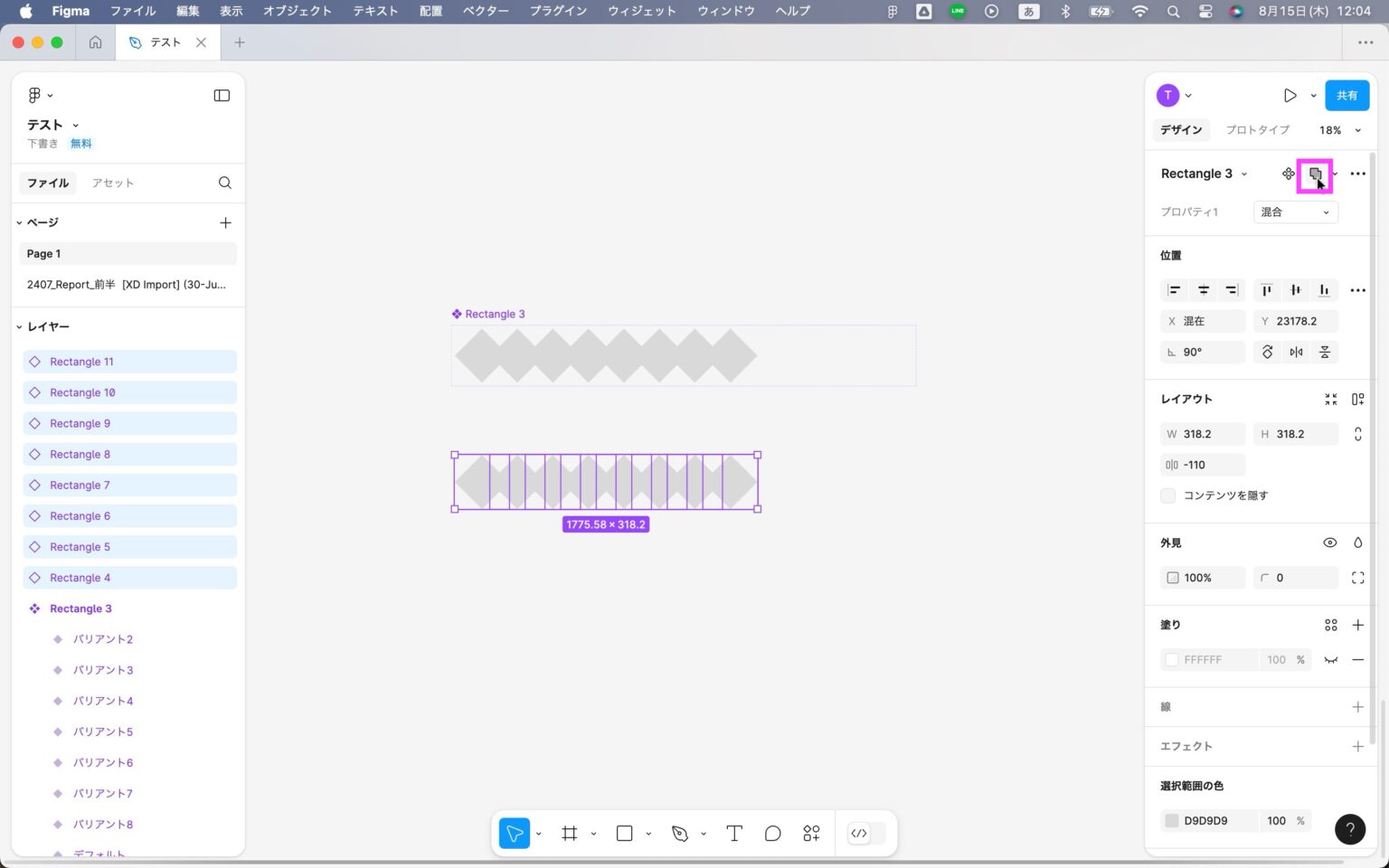Toggle visibility in the 外見 section
Screen dimensions: 1389x868
1329,542
